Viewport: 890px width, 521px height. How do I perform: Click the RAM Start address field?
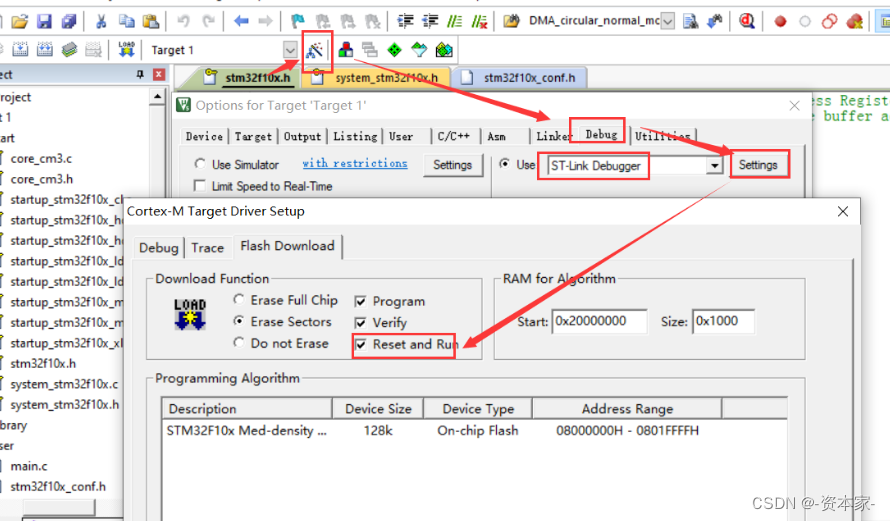tap(599, 321)
